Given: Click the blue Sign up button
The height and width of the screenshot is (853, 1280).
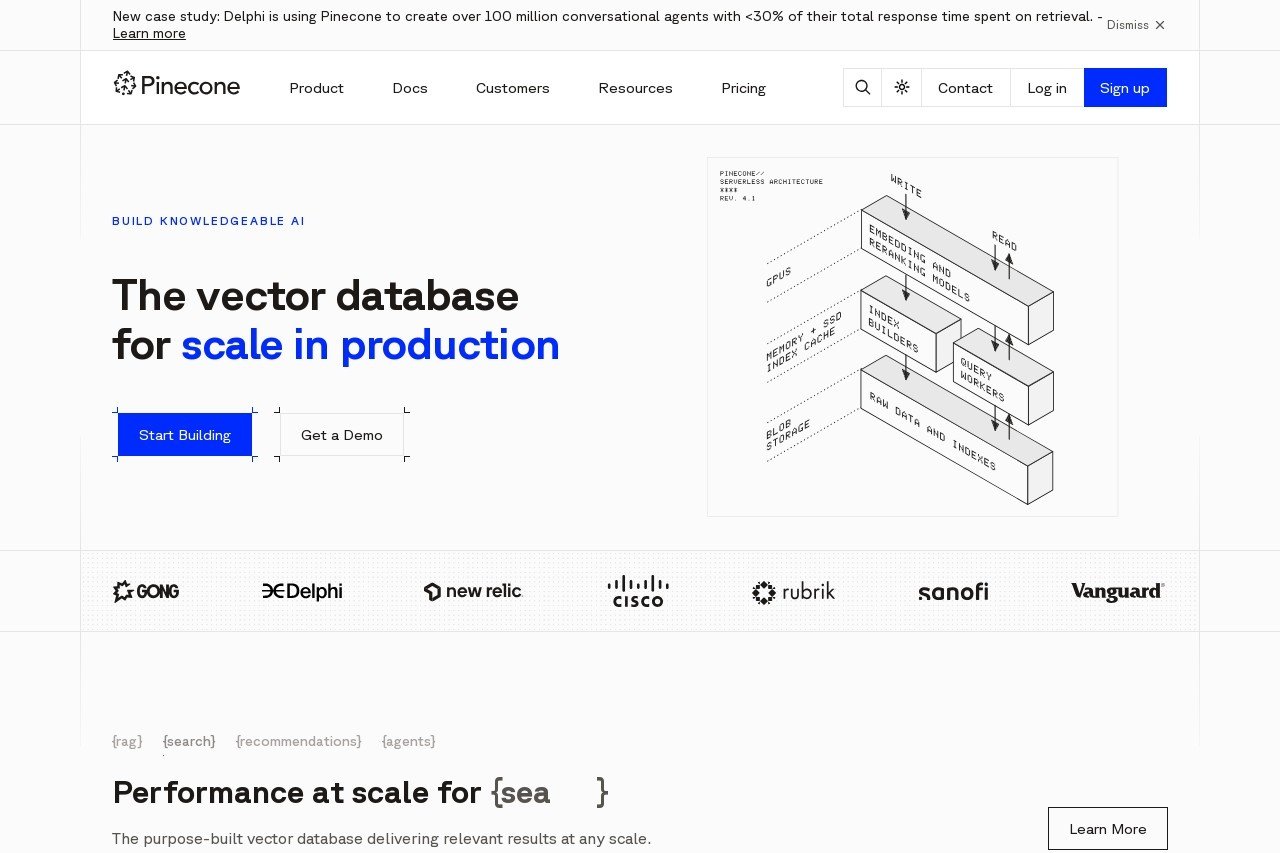Looking at the screenshot, I should click(x=1125, y=88).
